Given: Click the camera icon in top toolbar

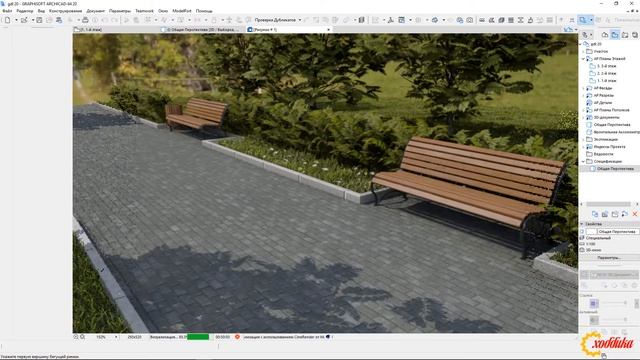Looking at the screenshot, I should (x=470, y=20).
